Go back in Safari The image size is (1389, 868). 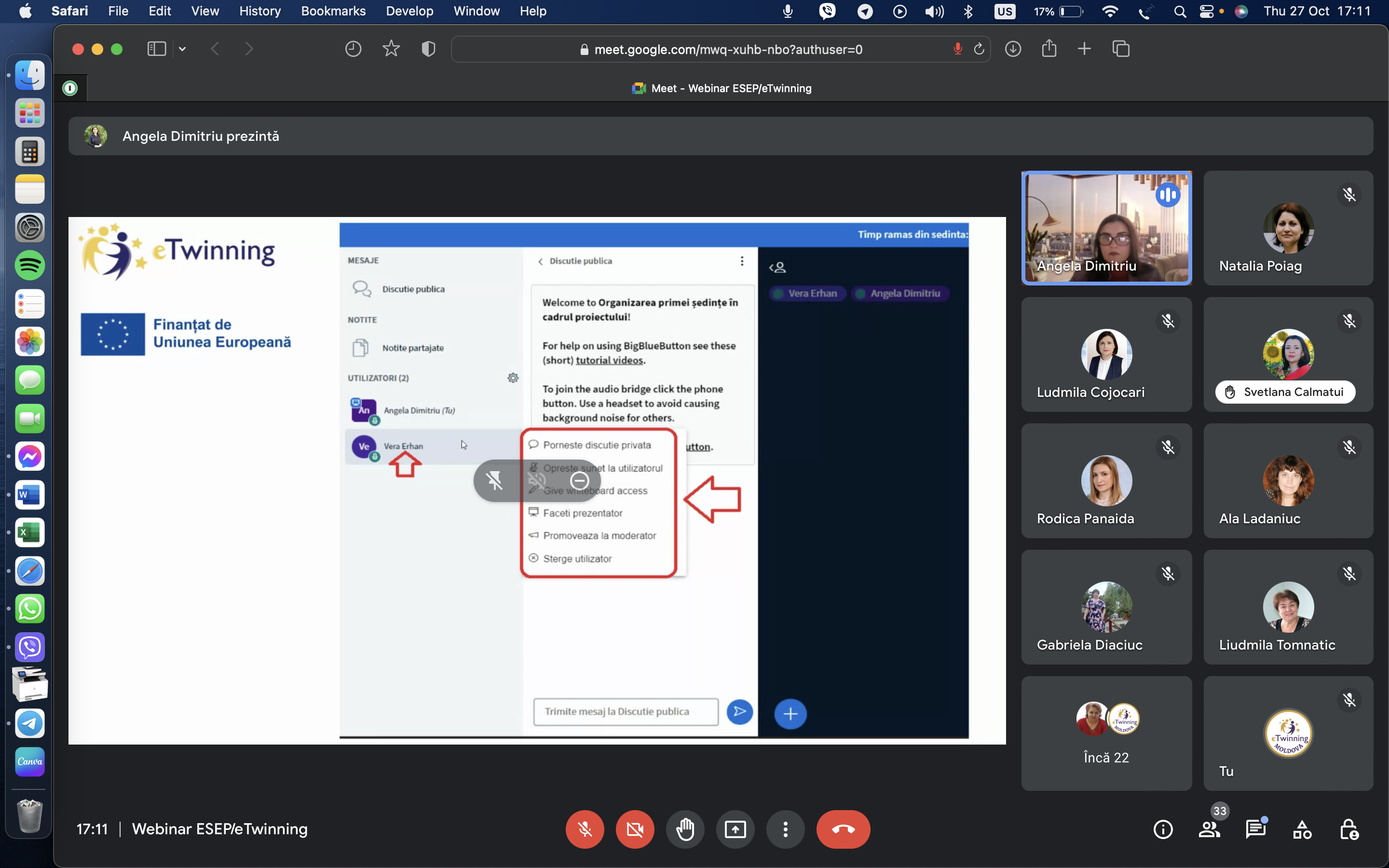215,49
